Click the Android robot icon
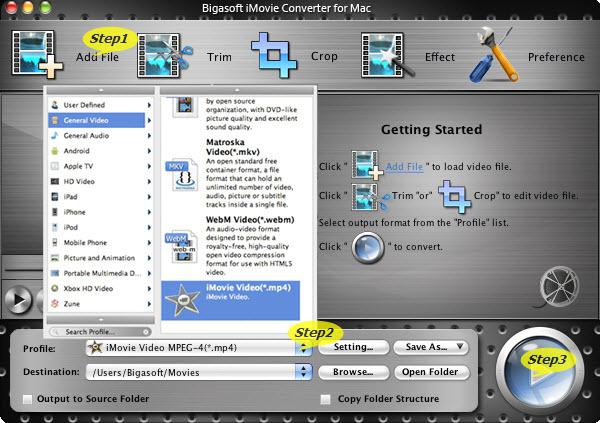Viewport: 600px width, 423px height. click(x=55, y=151)
